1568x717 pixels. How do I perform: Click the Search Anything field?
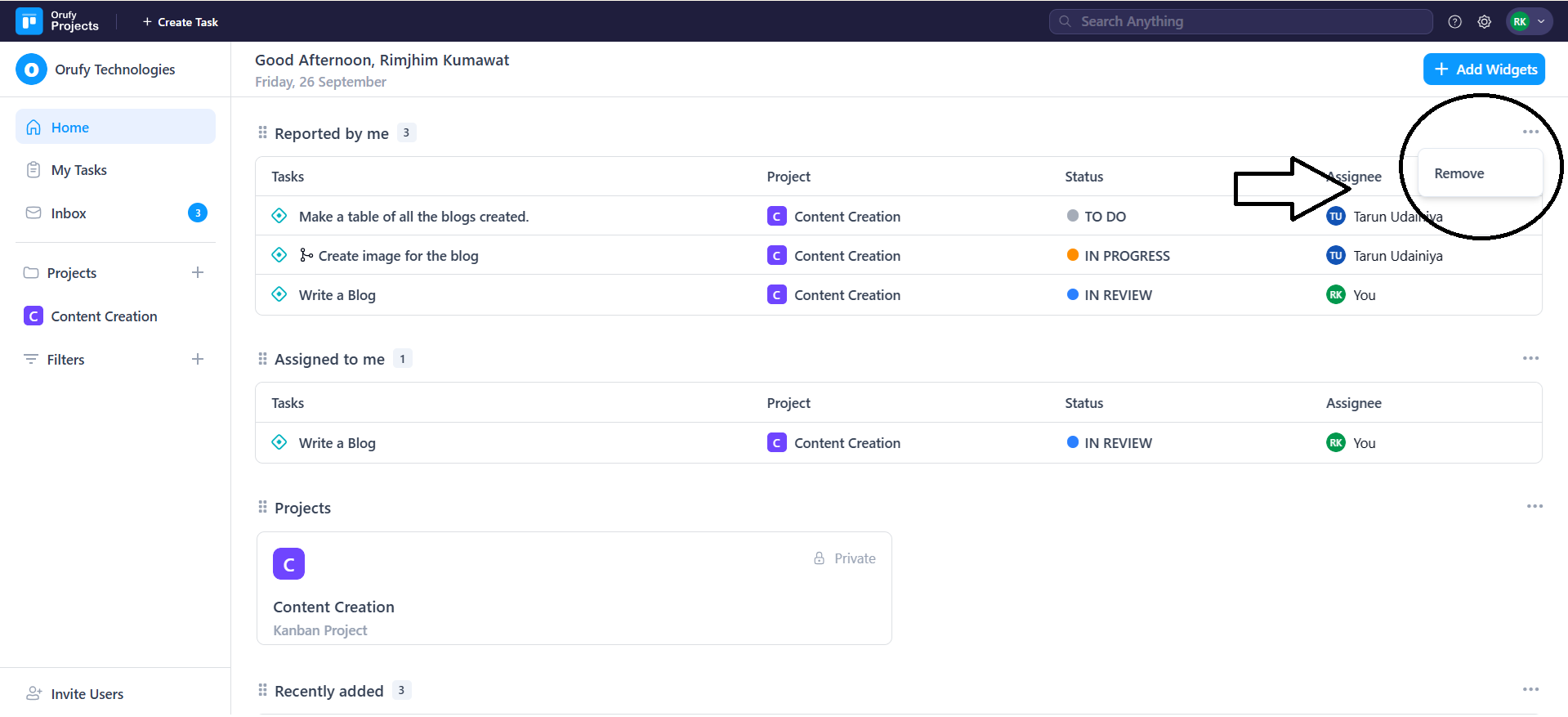tap(1240, 22)
